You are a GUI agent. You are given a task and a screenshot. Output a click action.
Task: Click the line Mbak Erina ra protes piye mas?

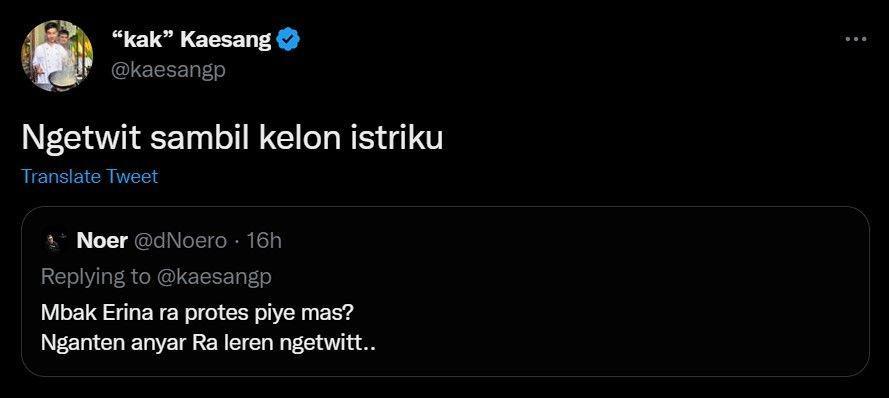(x=200, y=314)
